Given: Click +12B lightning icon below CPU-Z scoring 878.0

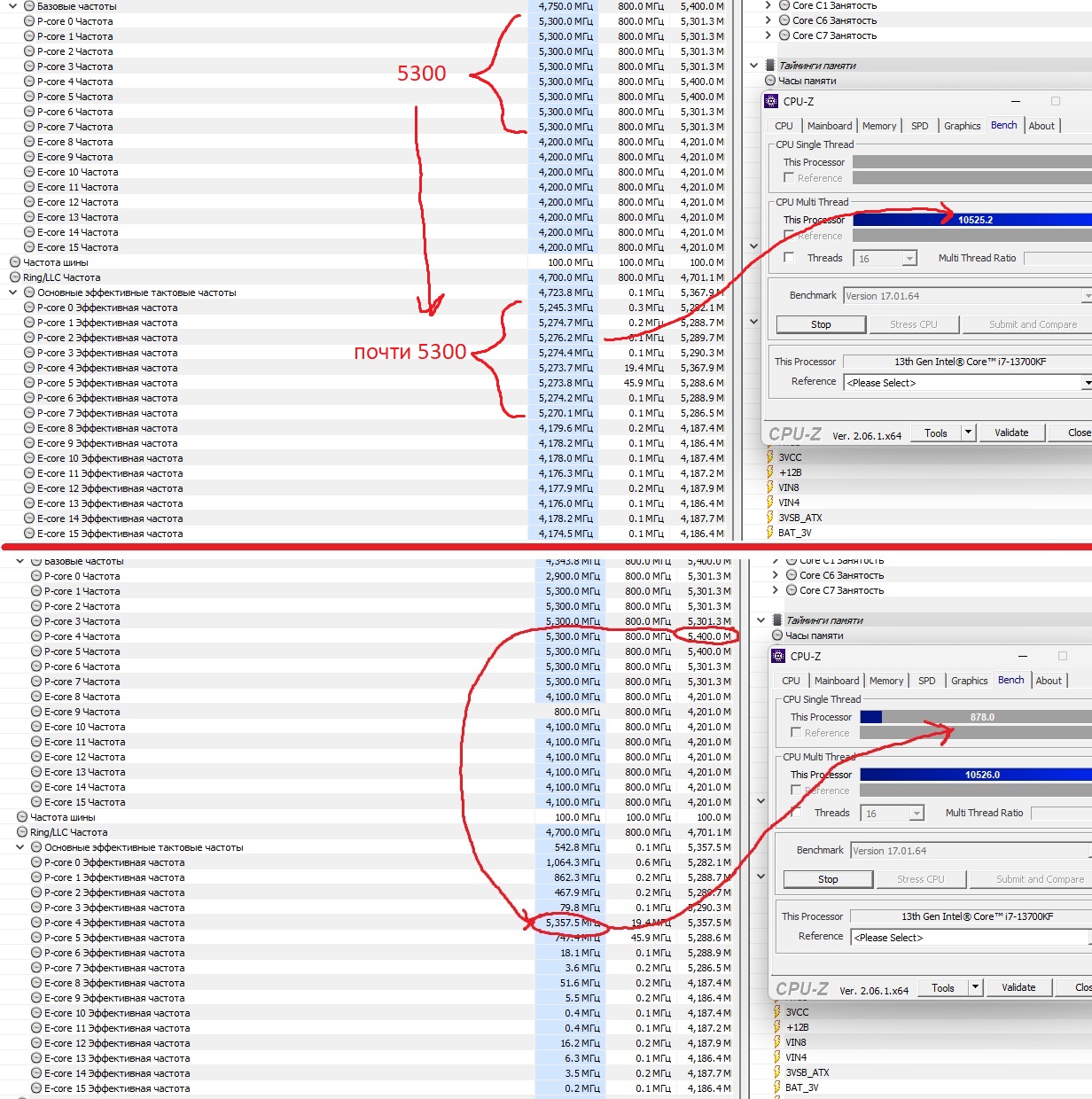Looking at the screenshot, I should (x=777, y=1027).
